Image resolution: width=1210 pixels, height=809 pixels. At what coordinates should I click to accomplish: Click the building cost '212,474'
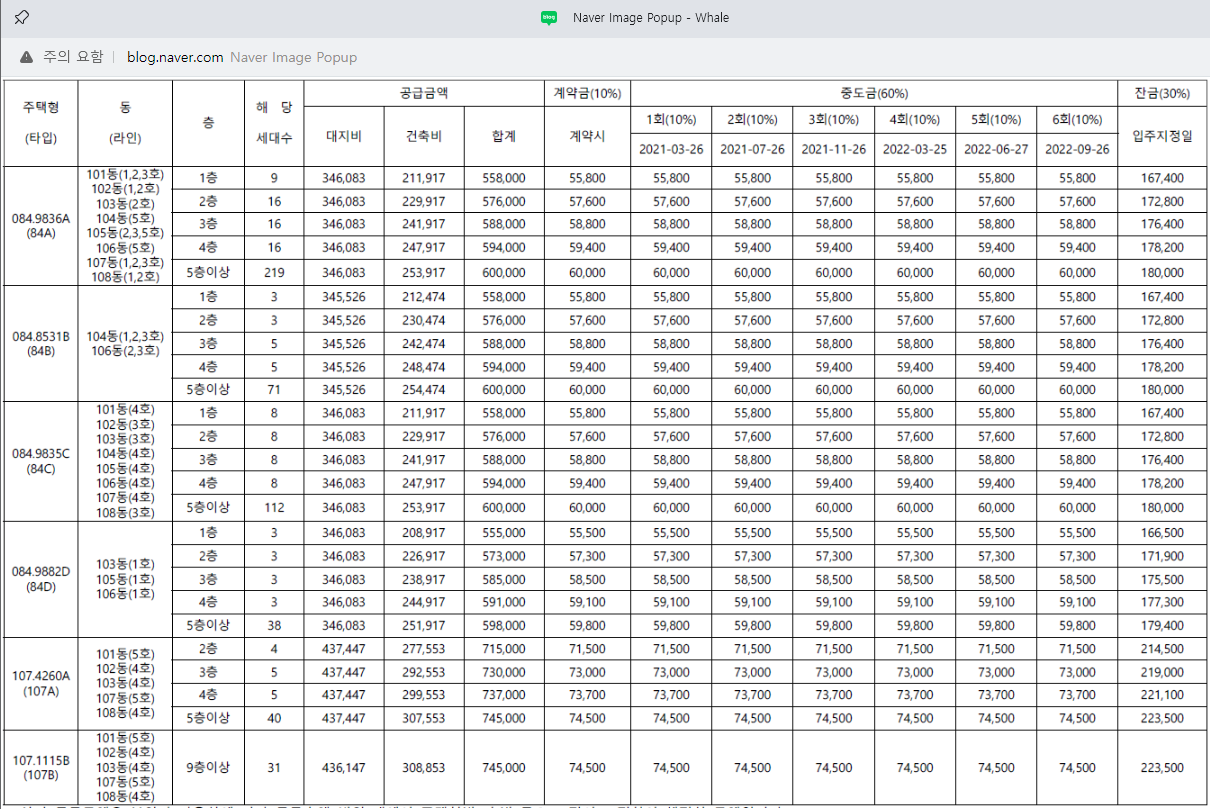point(424,297)
